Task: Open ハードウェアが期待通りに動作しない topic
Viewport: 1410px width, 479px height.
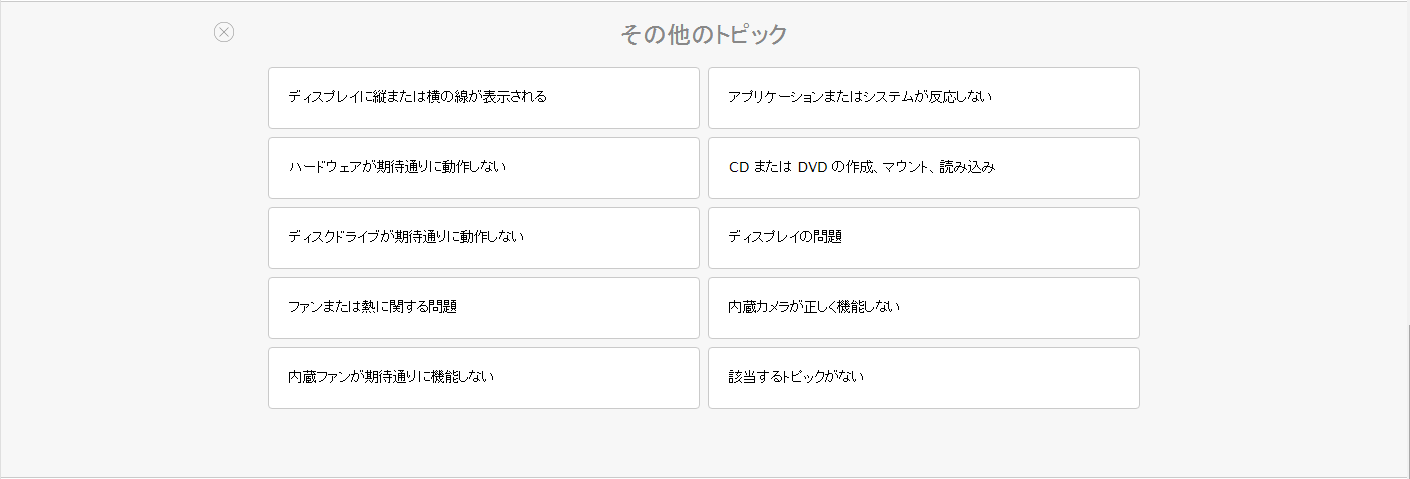Action: click(x=484, y=168)
